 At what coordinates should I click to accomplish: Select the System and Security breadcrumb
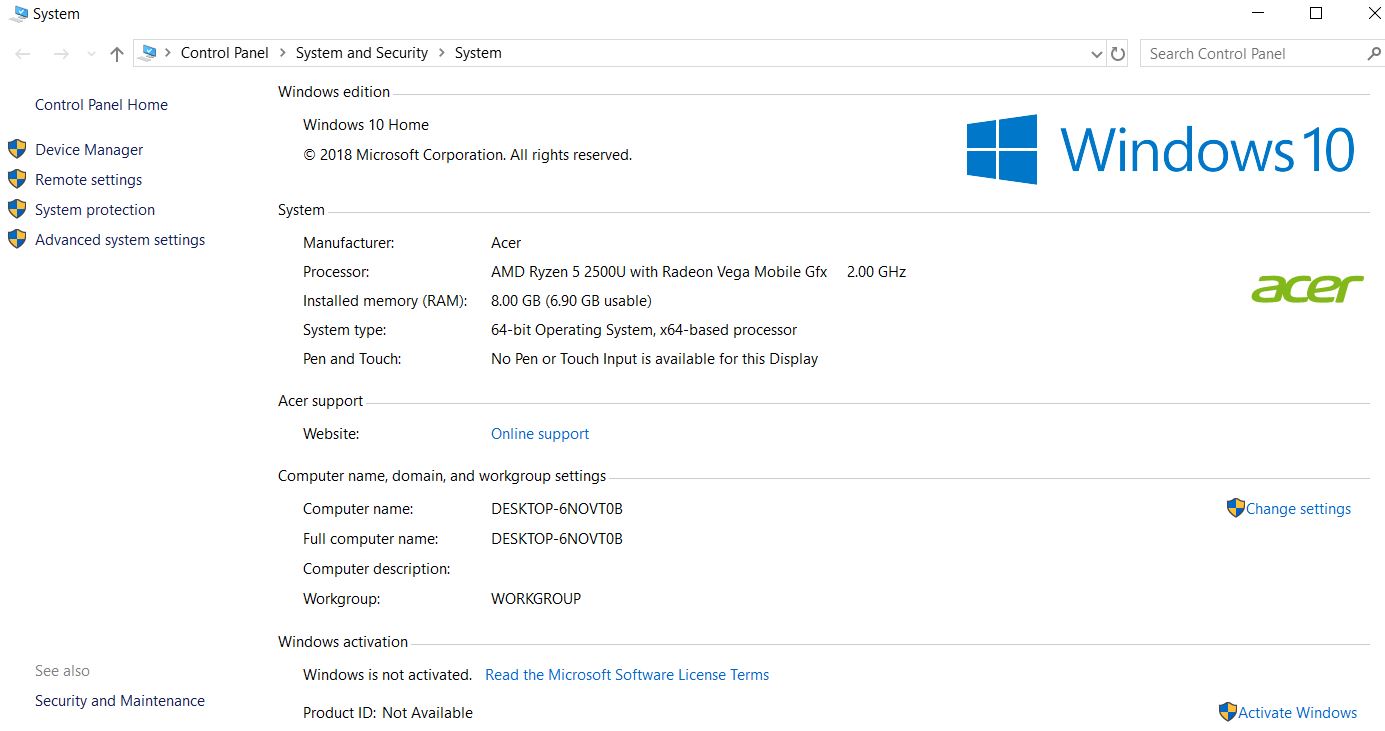point(361,53)
